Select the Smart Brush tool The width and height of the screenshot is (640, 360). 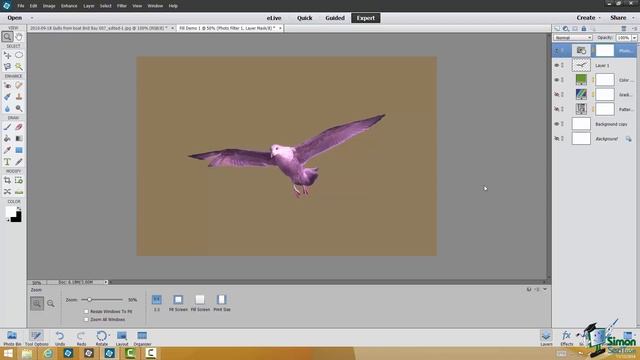click(x=7, y=97)
